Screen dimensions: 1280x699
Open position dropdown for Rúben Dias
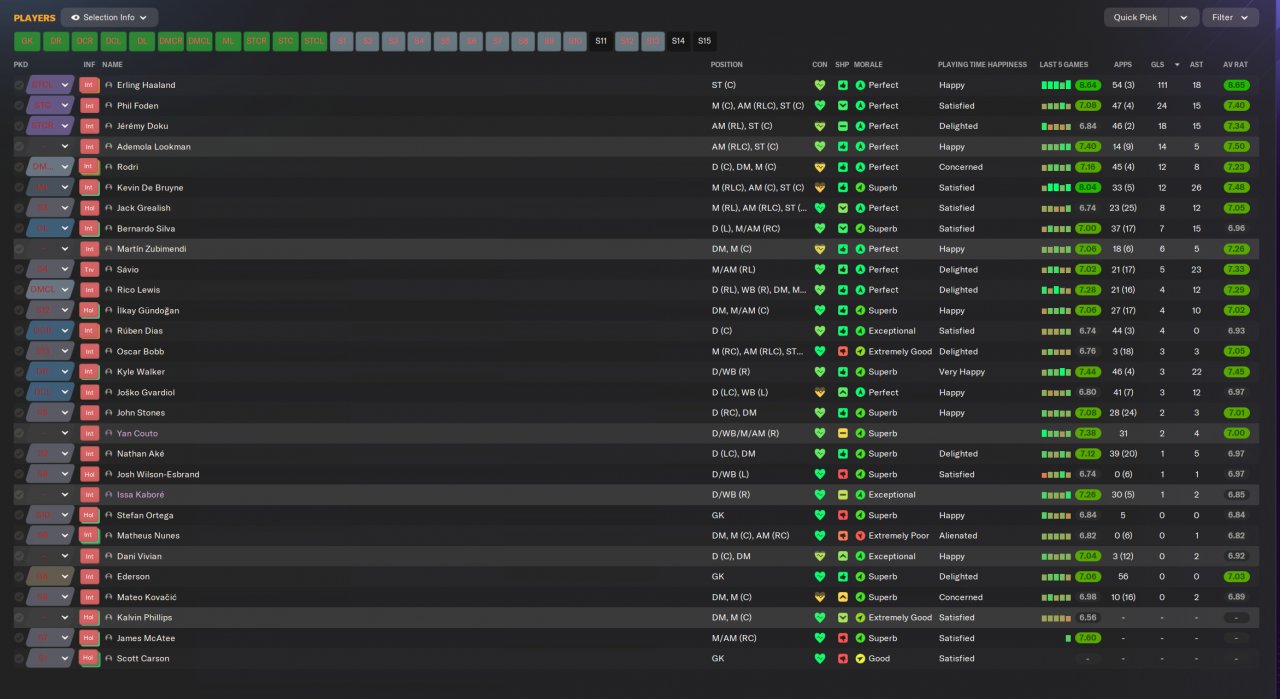(x=65, y=331)
